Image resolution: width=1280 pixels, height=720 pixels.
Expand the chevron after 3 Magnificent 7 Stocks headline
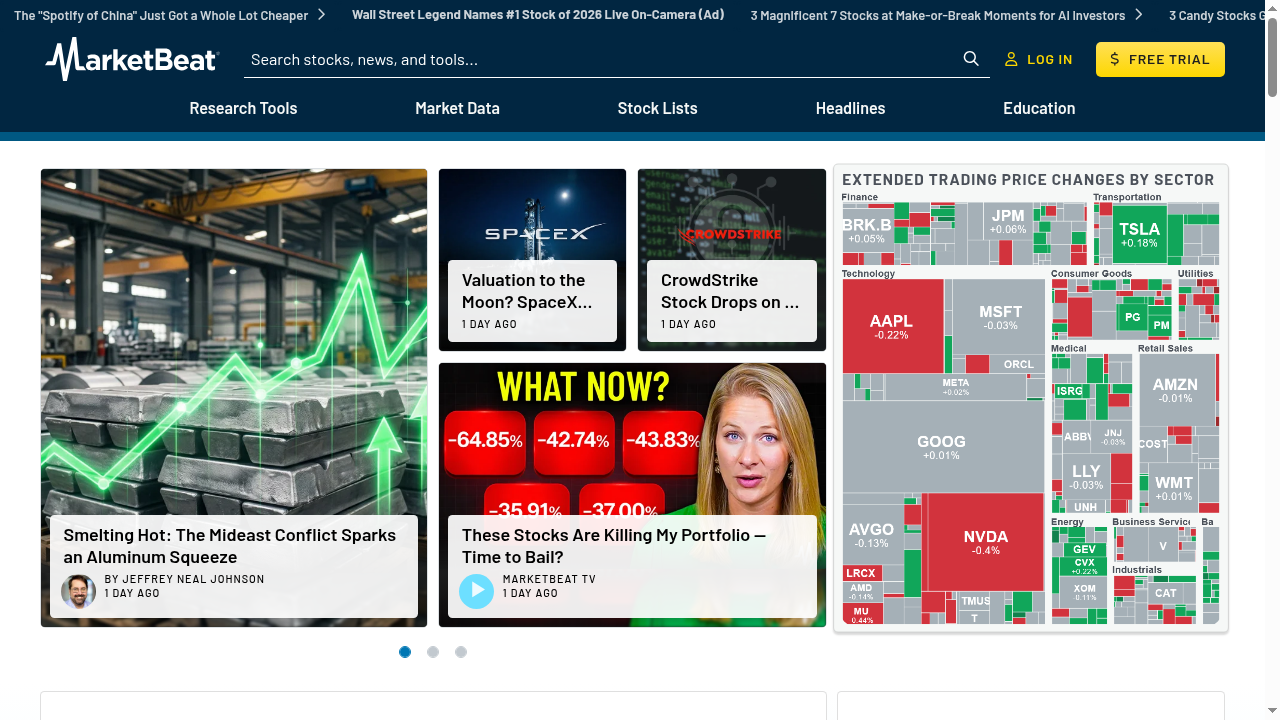1139,15
